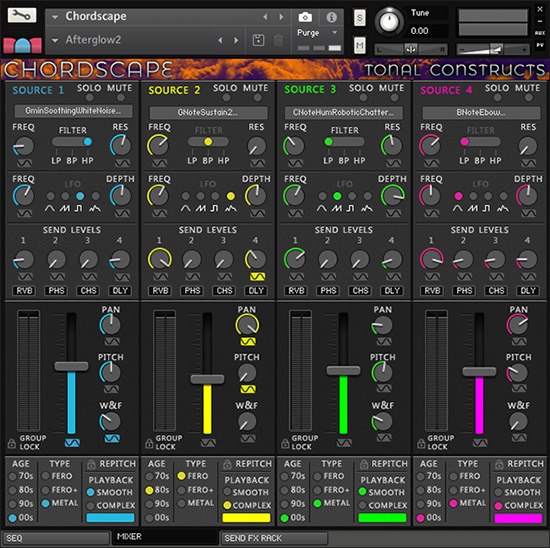Click modulation icon under Source 1 volume fader
The height and width of the screenshot is (548, 550).
[72, 443]
